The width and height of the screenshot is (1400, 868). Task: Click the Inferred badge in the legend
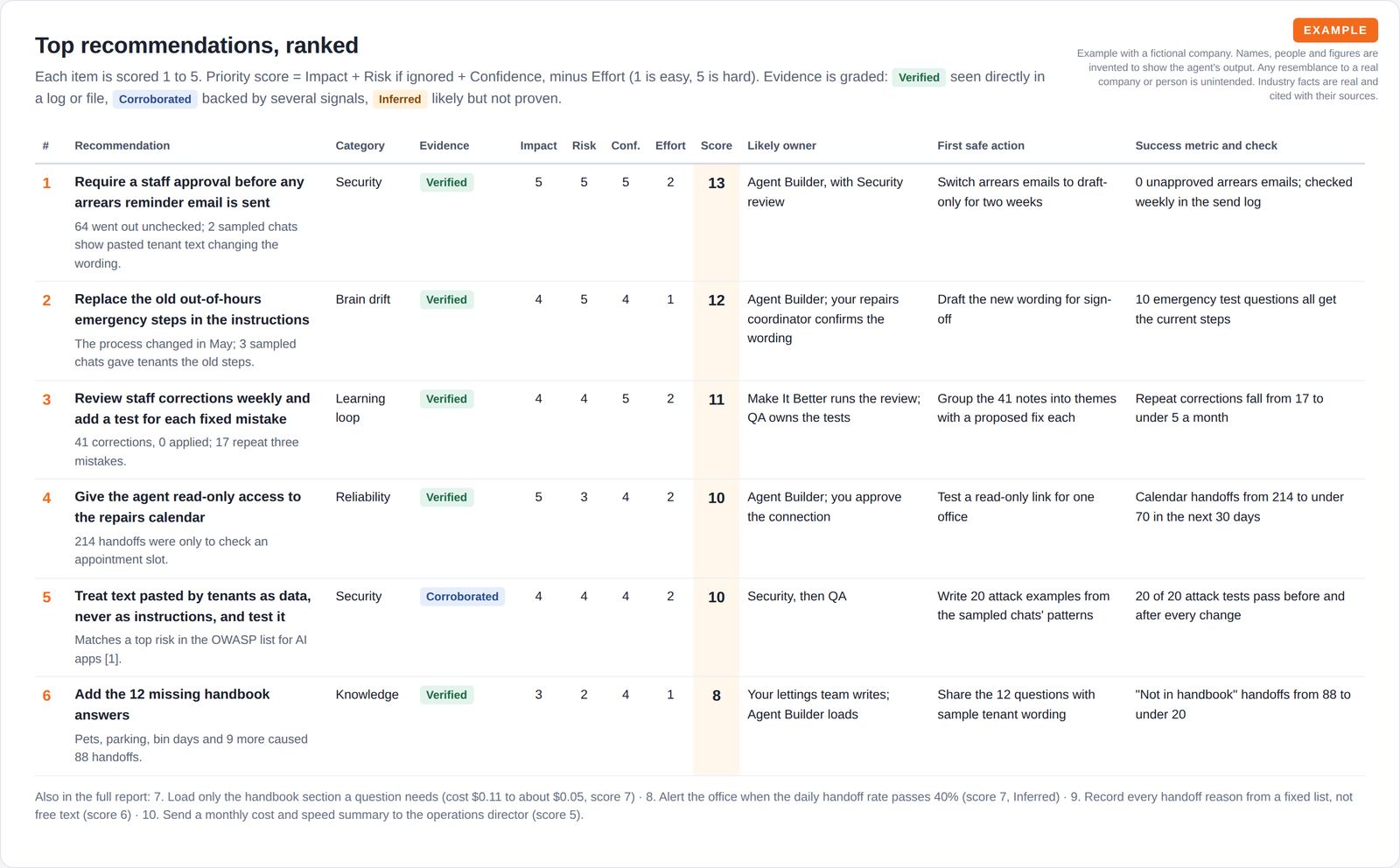coord(400,99)
